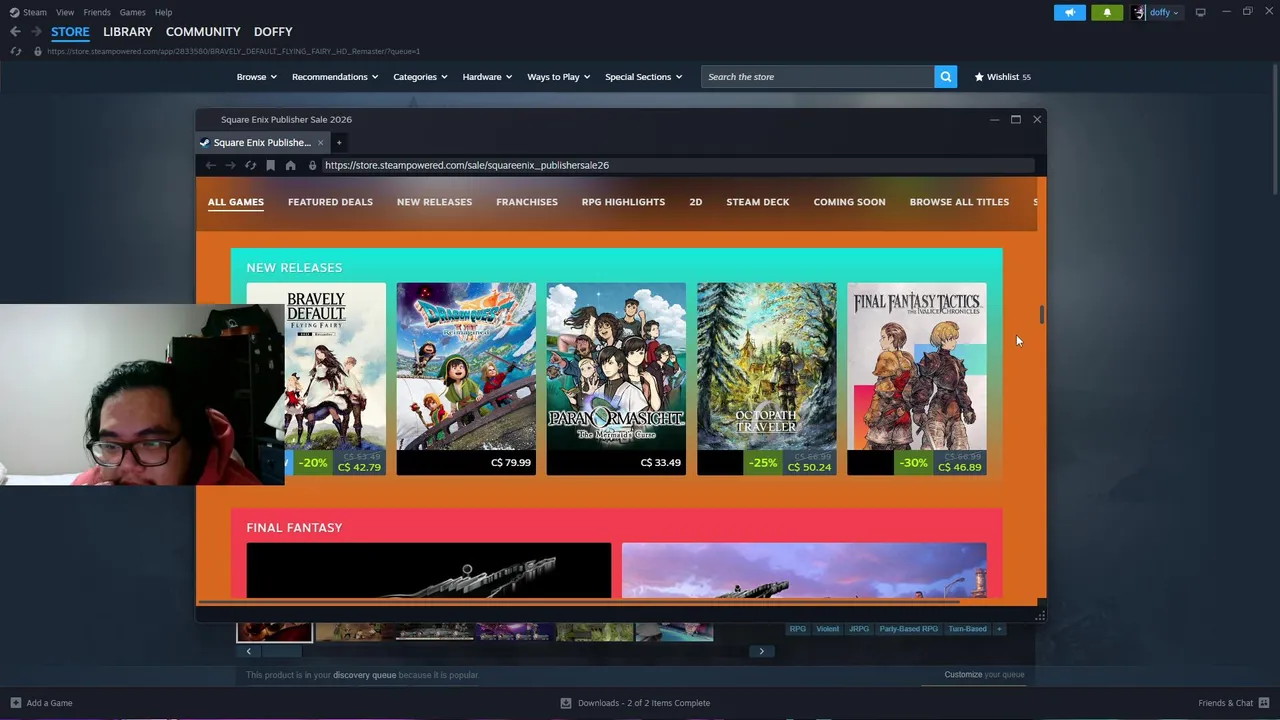This screenshot has height=720, width=1280.
Task: Select the Coming Soon sale tab
Action: click(x=849, y=202)
